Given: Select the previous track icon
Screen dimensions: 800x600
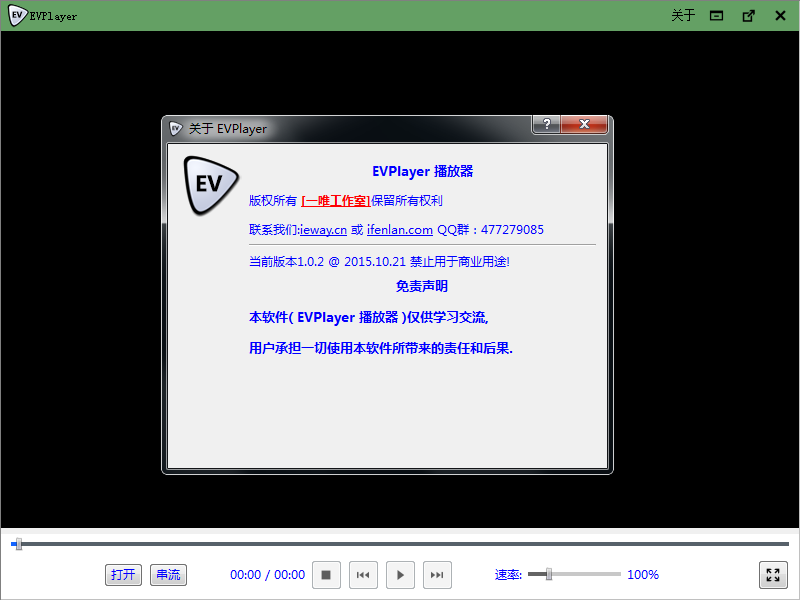Looking at the screenshot, I should [x=363, y=574].
